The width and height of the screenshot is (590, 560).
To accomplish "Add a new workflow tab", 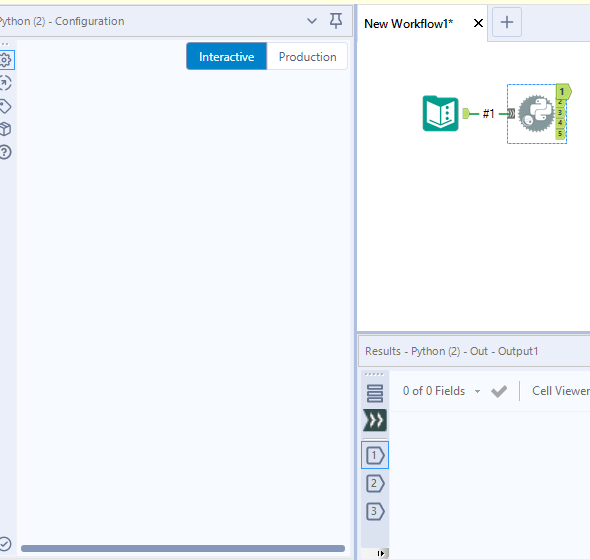I will point(507,22).
